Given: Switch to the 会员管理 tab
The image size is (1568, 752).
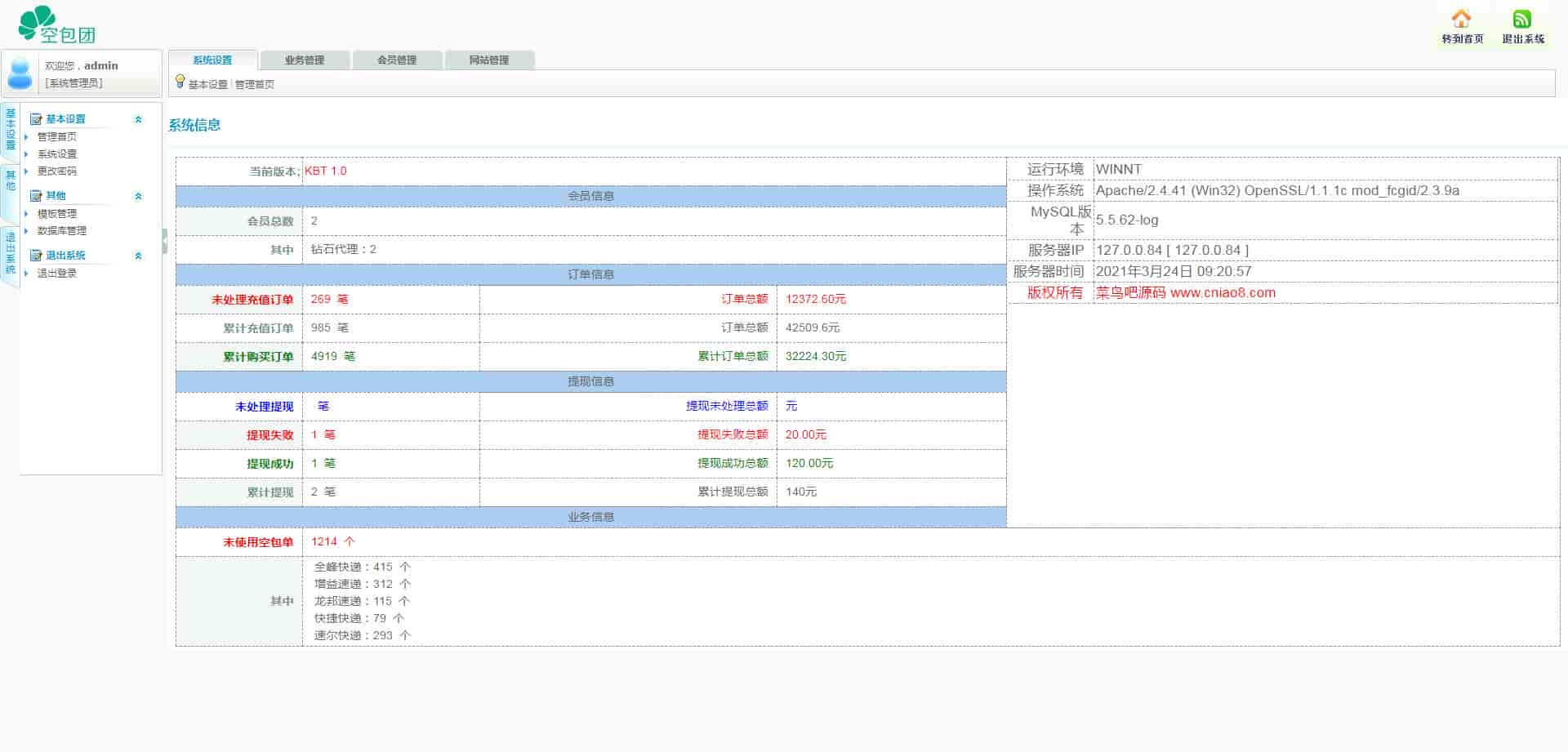Looking at the screenshot, I should (397, 60).
